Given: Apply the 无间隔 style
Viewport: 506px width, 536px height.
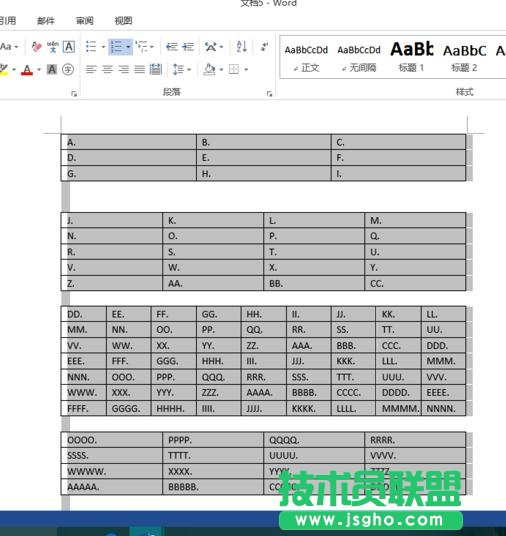Looking at the screenshot, I should point(359,58).
